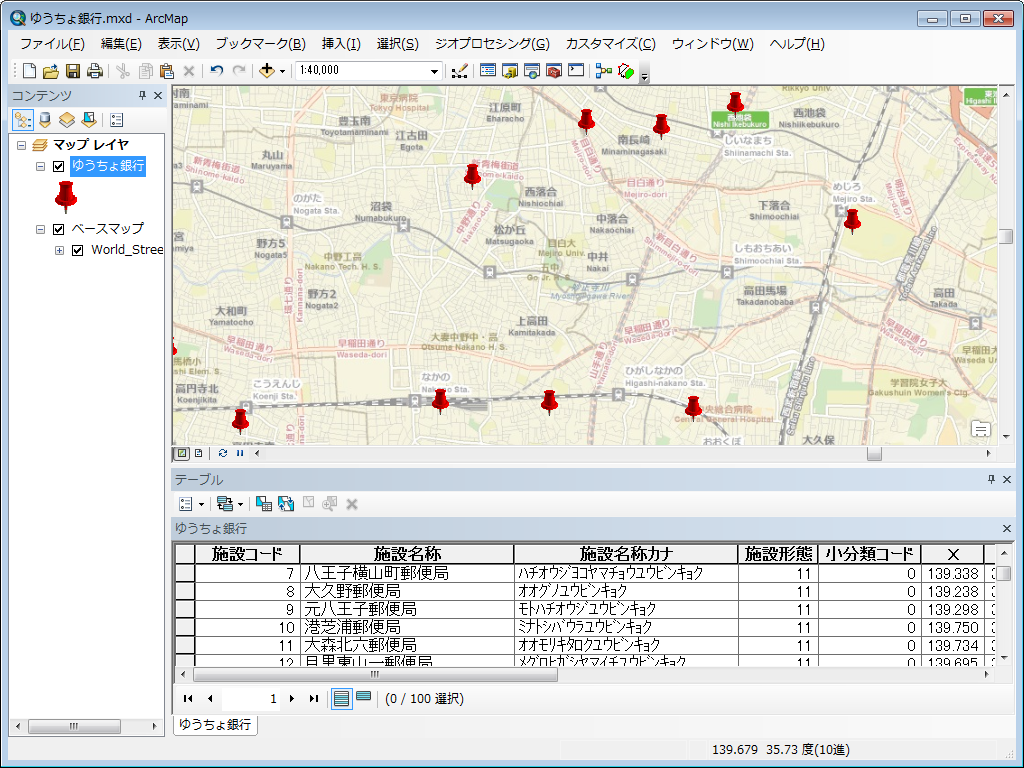Viewport: 1024px width, 768px height.
Task: Sort by 施設名称 column header
Action: tap(407, 554)
